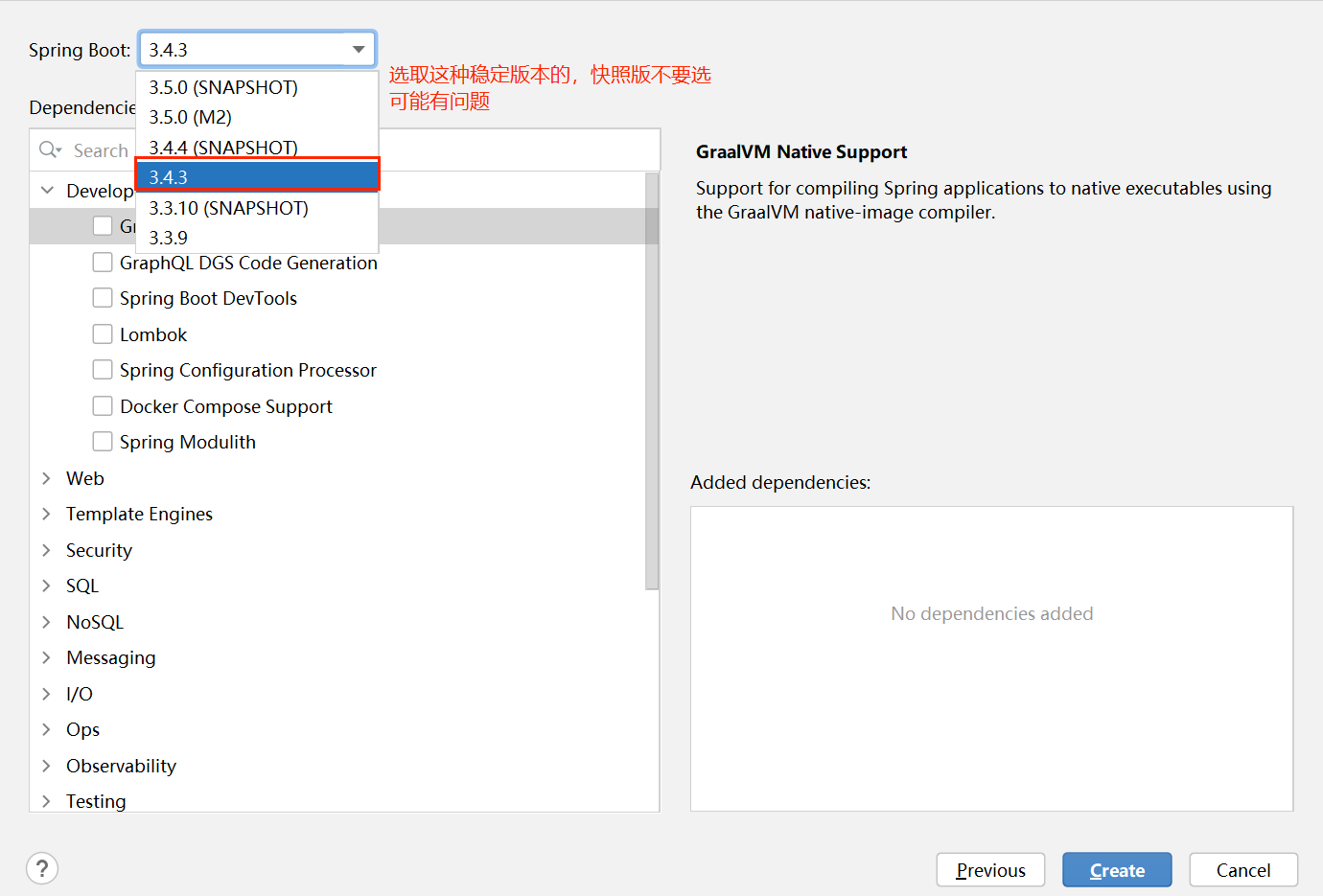The height and width of the screenshot is (896, 1323).
Task: Select version 3.5.0 (M2)
Action: (x=257, y=117)
